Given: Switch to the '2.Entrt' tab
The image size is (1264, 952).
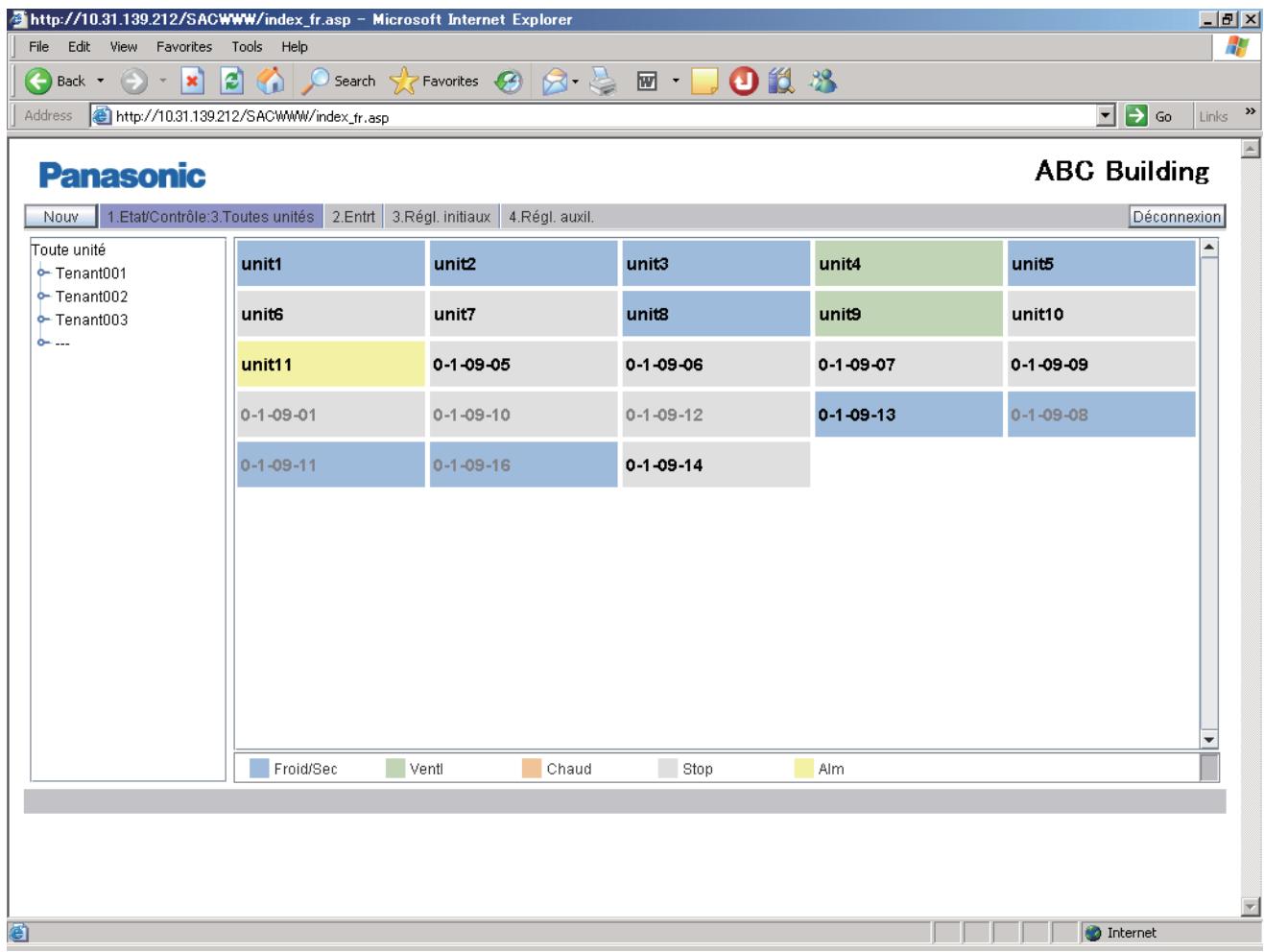Looking at the screenshot, I should pyautogui.click(x=353, y=217).
